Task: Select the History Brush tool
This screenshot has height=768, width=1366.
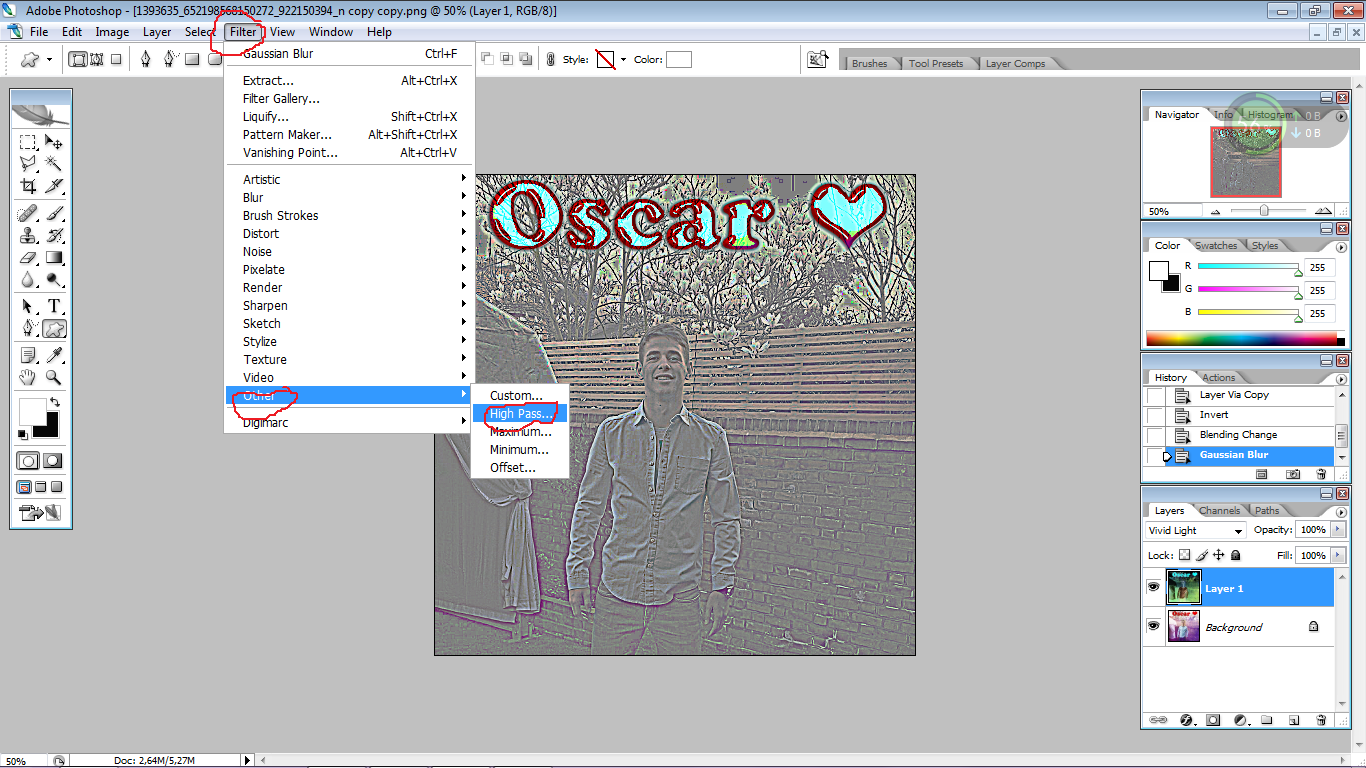Action: tap(54, 235)
